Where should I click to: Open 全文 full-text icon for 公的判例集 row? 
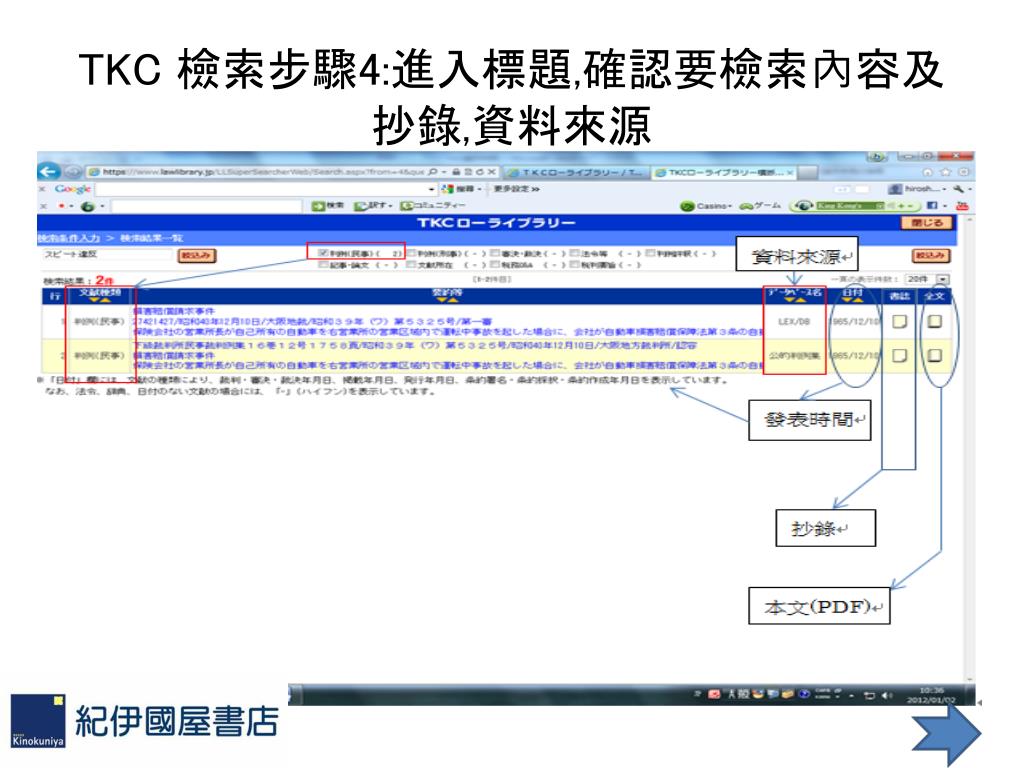tap(935, 355)
